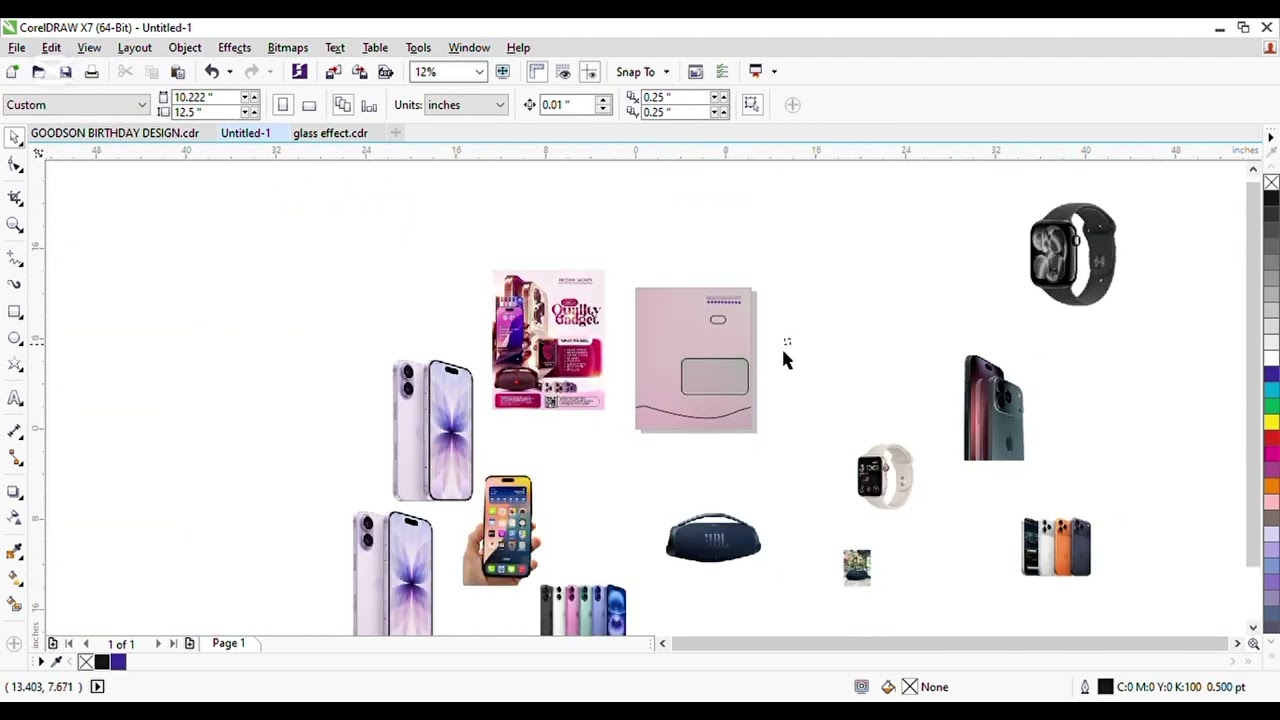The image size is (1280, 720).
Task: Increase nudge distance 0.01 spinner
Action: click(x=602, y=100)
